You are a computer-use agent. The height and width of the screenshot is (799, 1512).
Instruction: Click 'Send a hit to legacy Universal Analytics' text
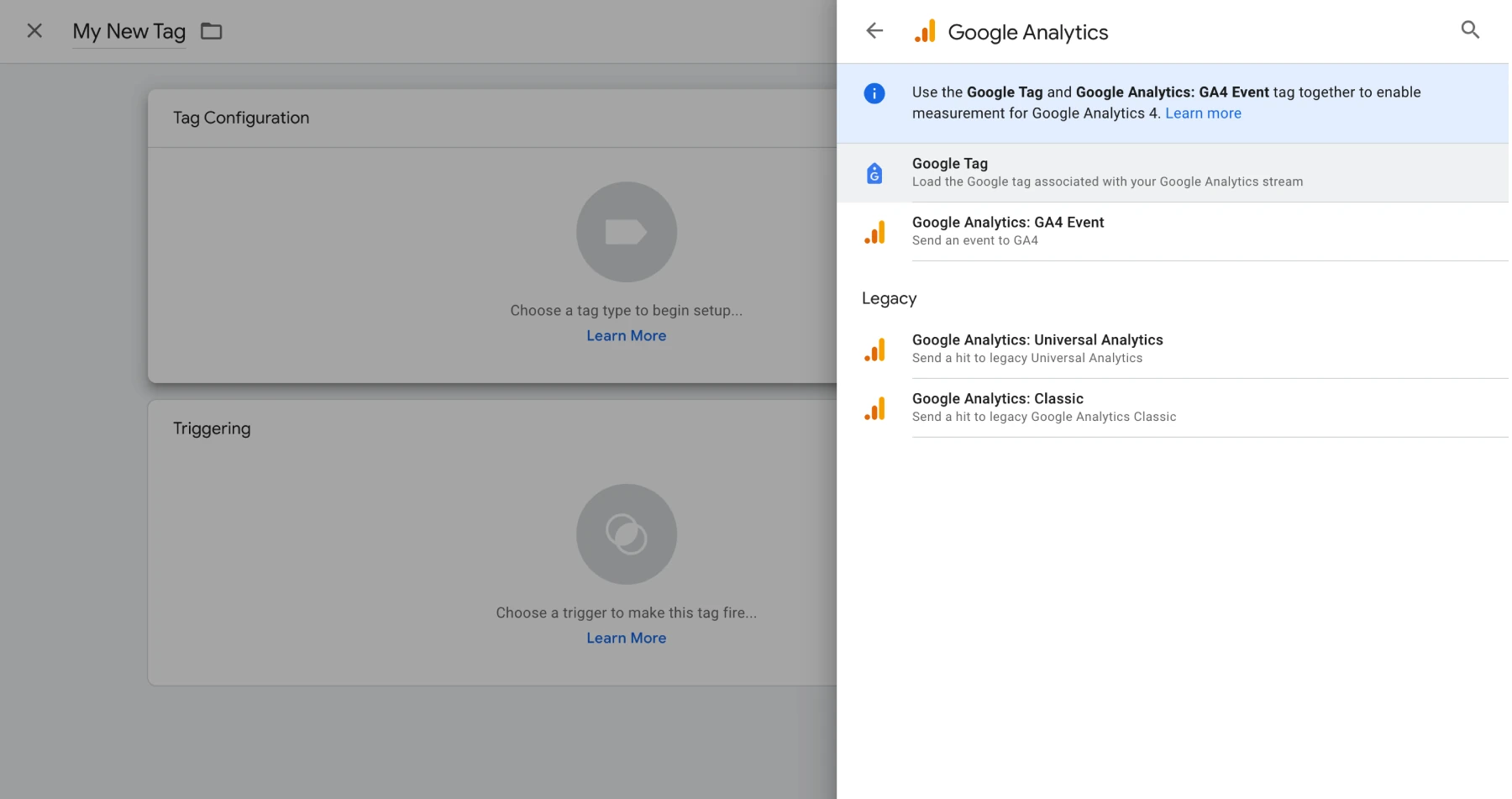pyautogui.click(x=1027, y=358)
